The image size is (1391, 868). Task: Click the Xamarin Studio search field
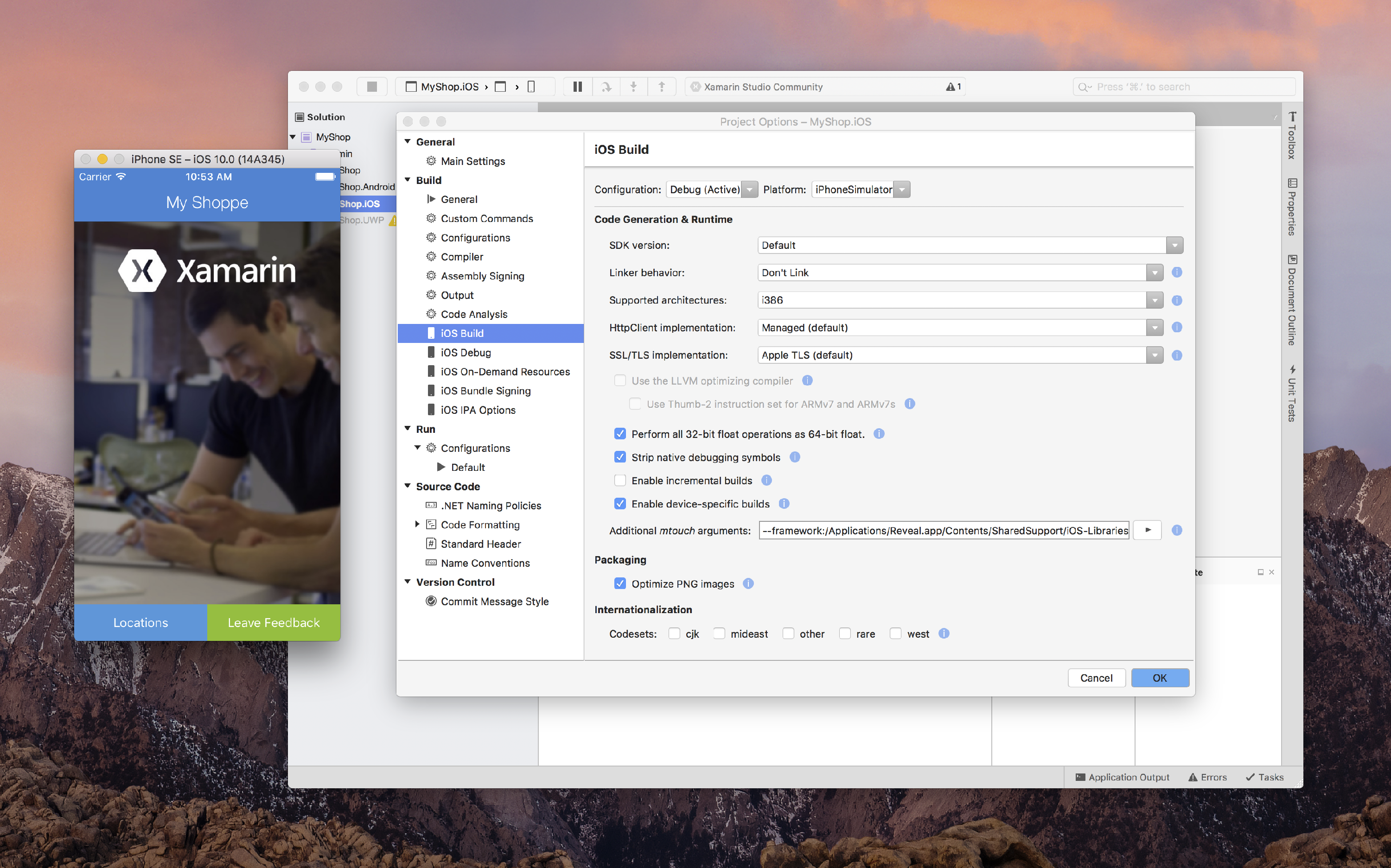1184,87
